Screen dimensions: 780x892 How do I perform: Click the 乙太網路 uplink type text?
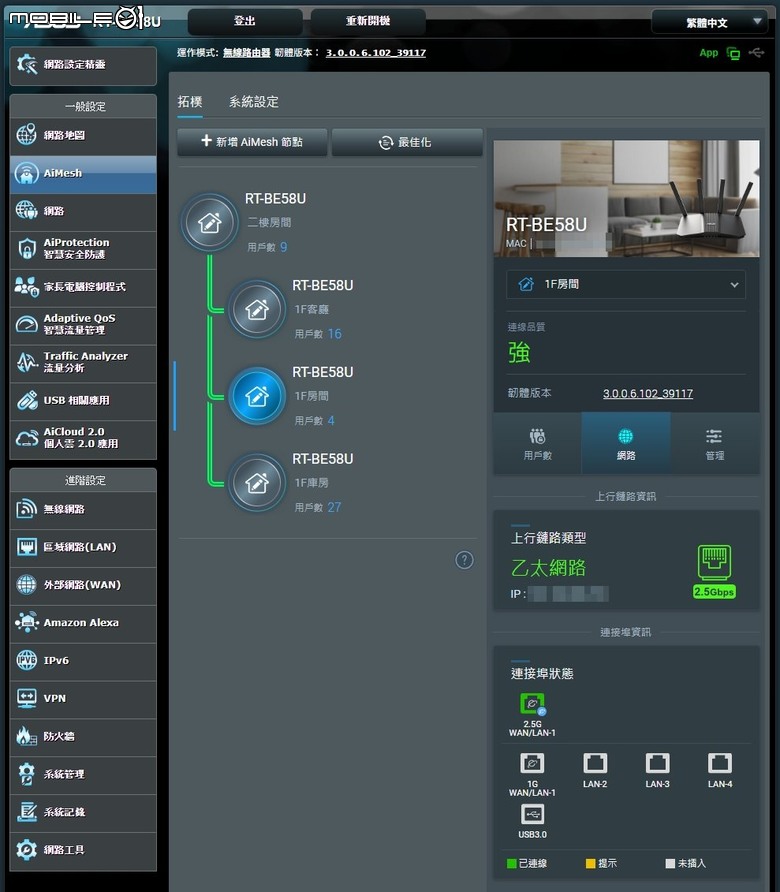[548, 568]
